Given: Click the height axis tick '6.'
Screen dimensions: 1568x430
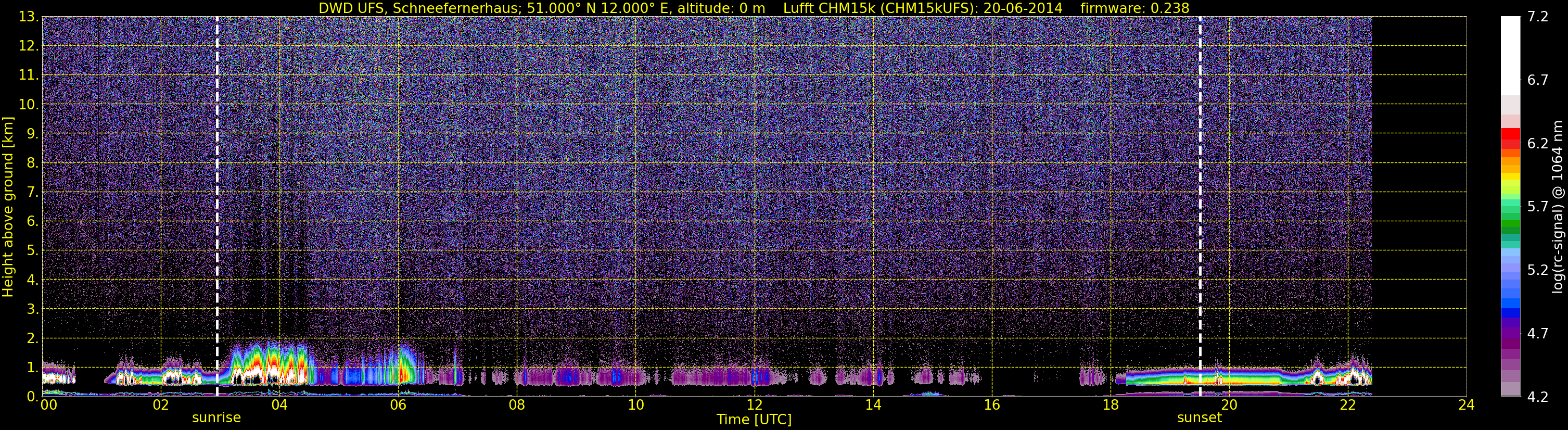Looking at the screenshot, I should tap(32, 221).
